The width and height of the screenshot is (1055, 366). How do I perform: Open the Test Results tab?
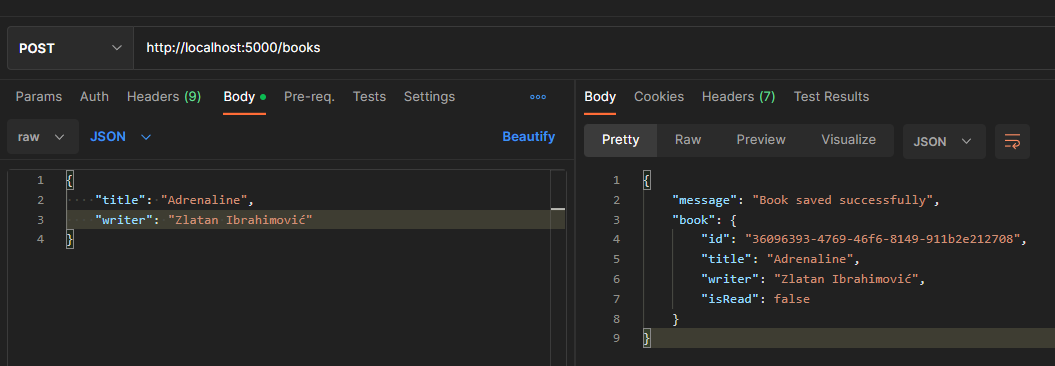(x=831, y=96)
